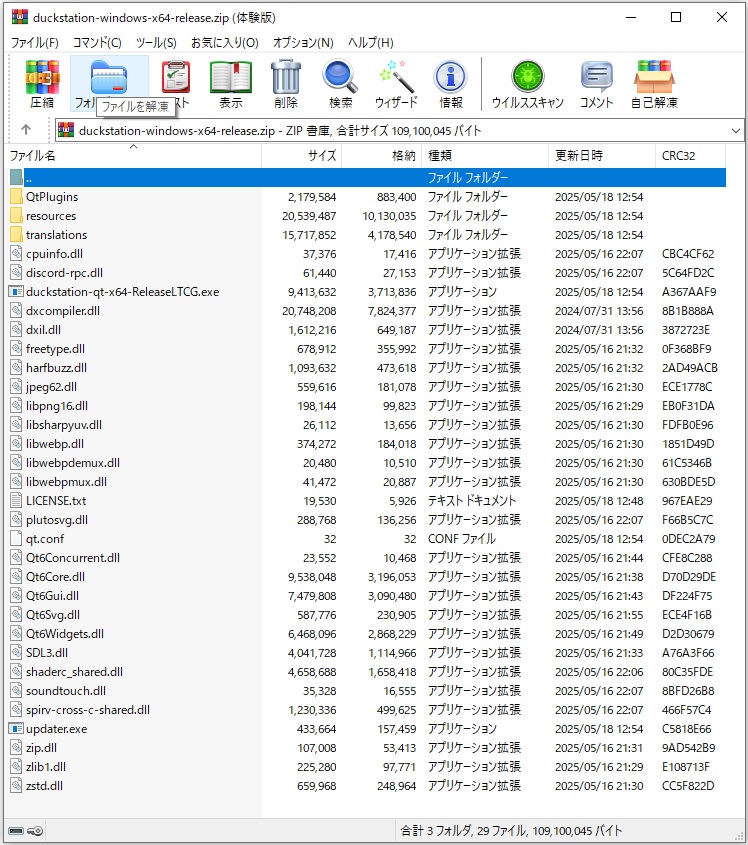Select the resources folder icon
The image size is (748, 845).
tap(16, 216)
